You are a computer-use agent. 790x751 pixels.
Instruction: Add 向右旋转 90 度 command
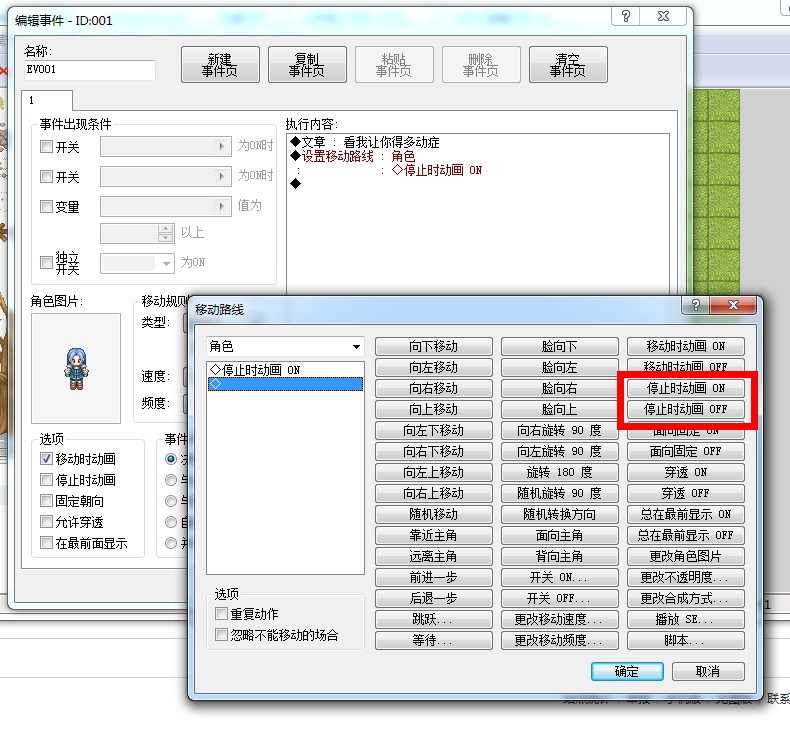coord(559,430)
